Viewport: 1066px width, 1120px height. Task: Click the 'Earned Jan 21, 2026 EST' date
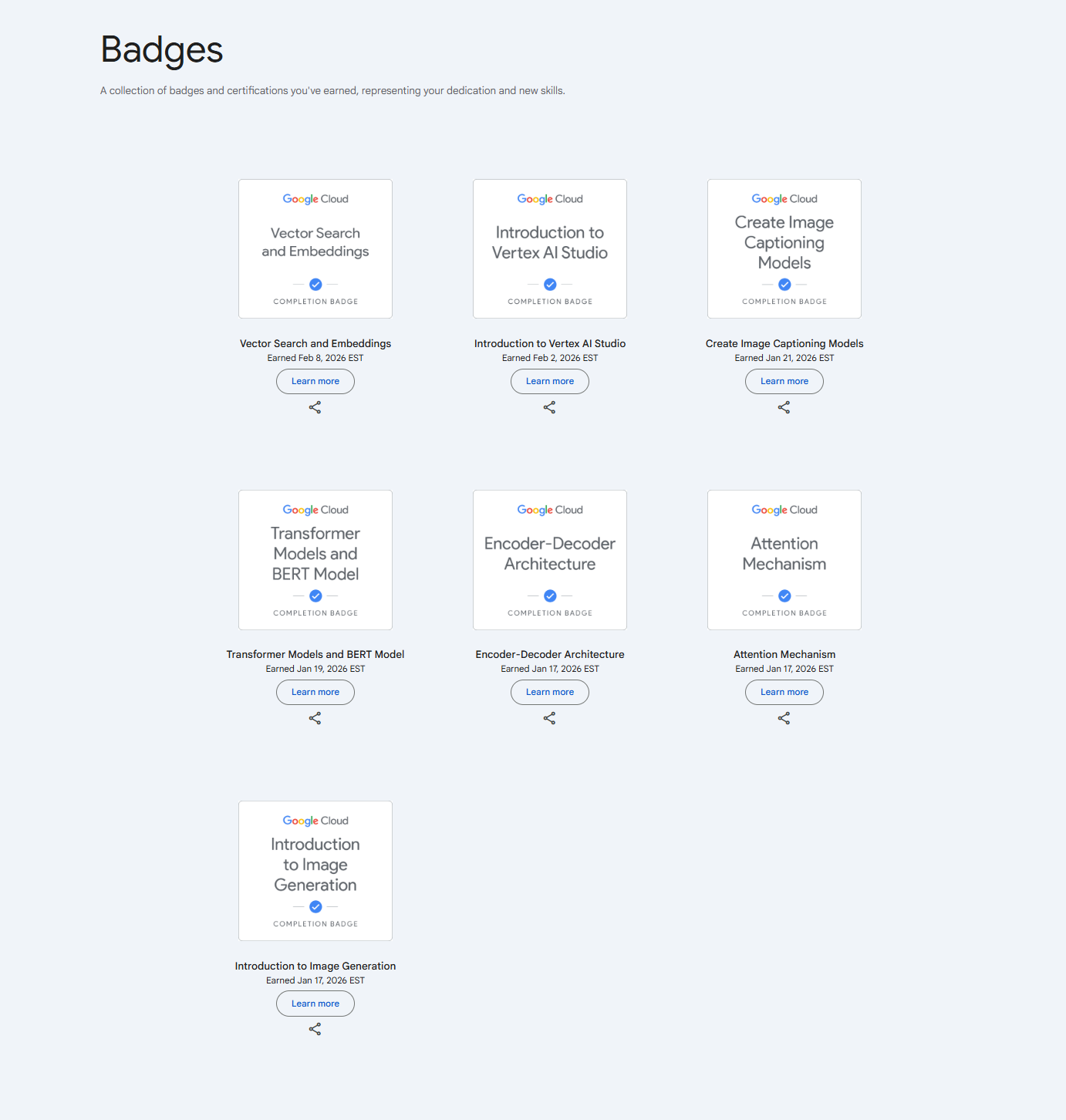coord(784,358)
